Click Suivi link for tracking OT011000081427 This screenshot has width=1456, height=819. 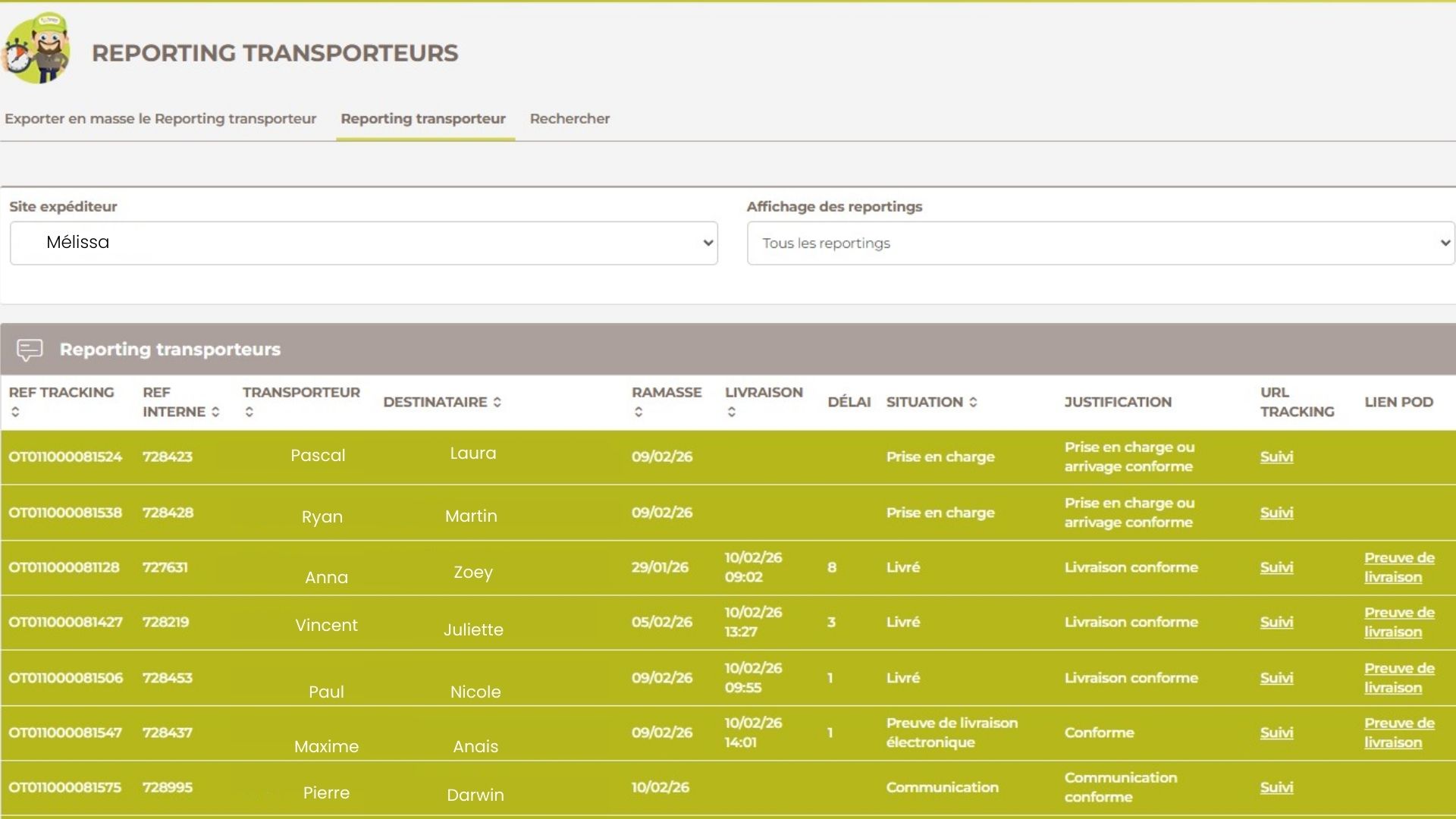point(1276,622)
